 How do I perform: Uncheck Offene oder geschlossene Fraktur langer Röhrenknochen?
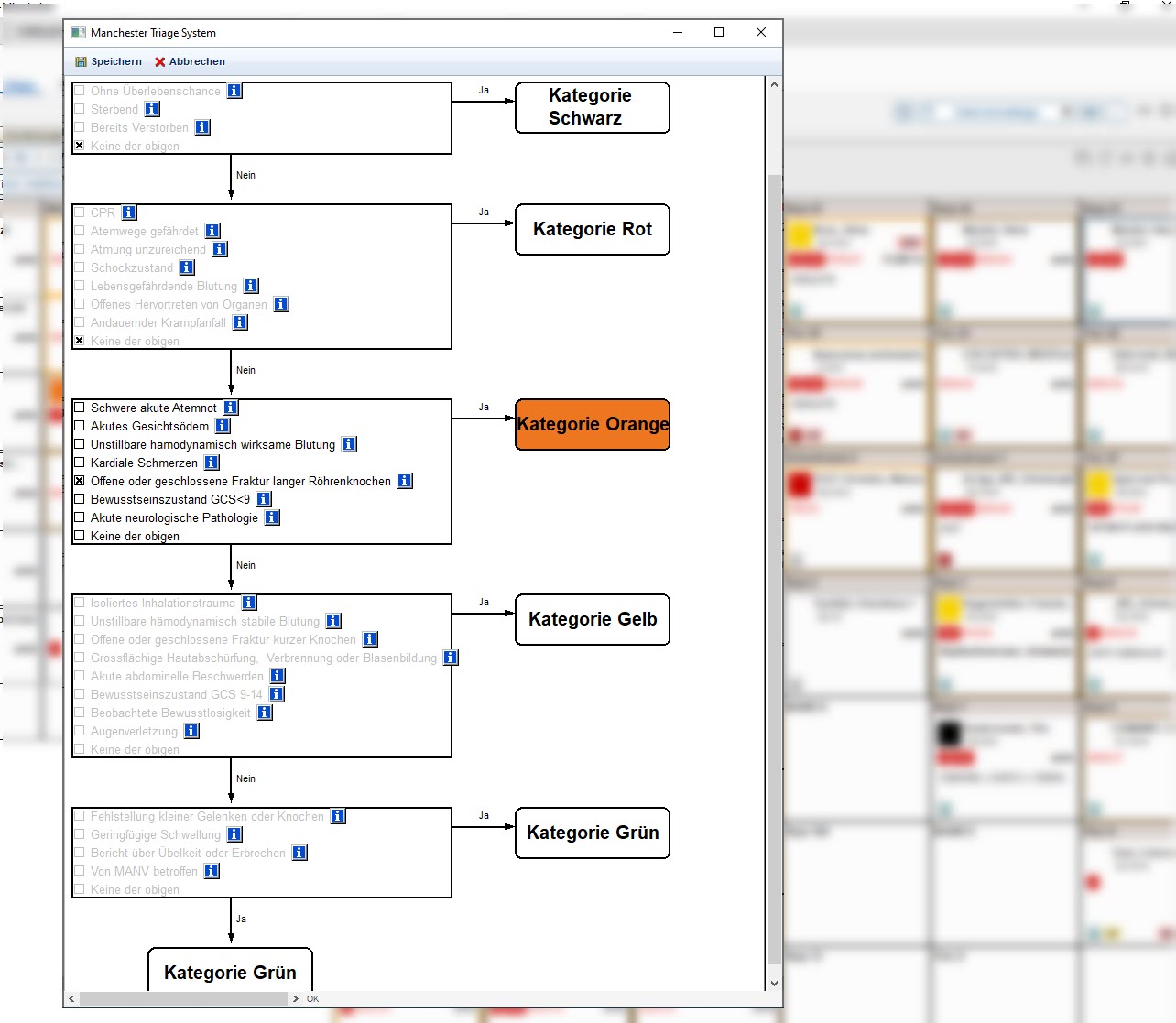tap(80, 481)
